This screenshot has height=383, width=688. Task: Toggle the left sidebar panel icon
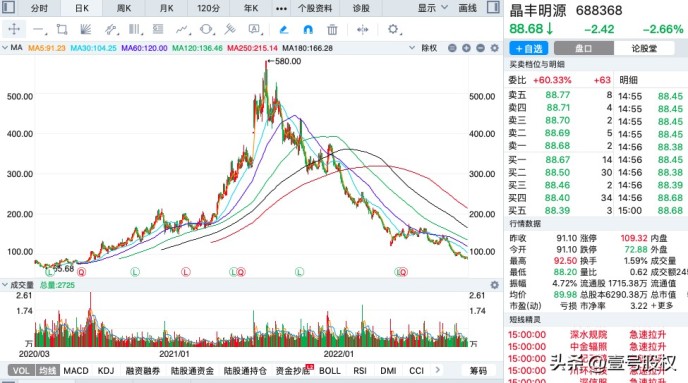point(8,7)
